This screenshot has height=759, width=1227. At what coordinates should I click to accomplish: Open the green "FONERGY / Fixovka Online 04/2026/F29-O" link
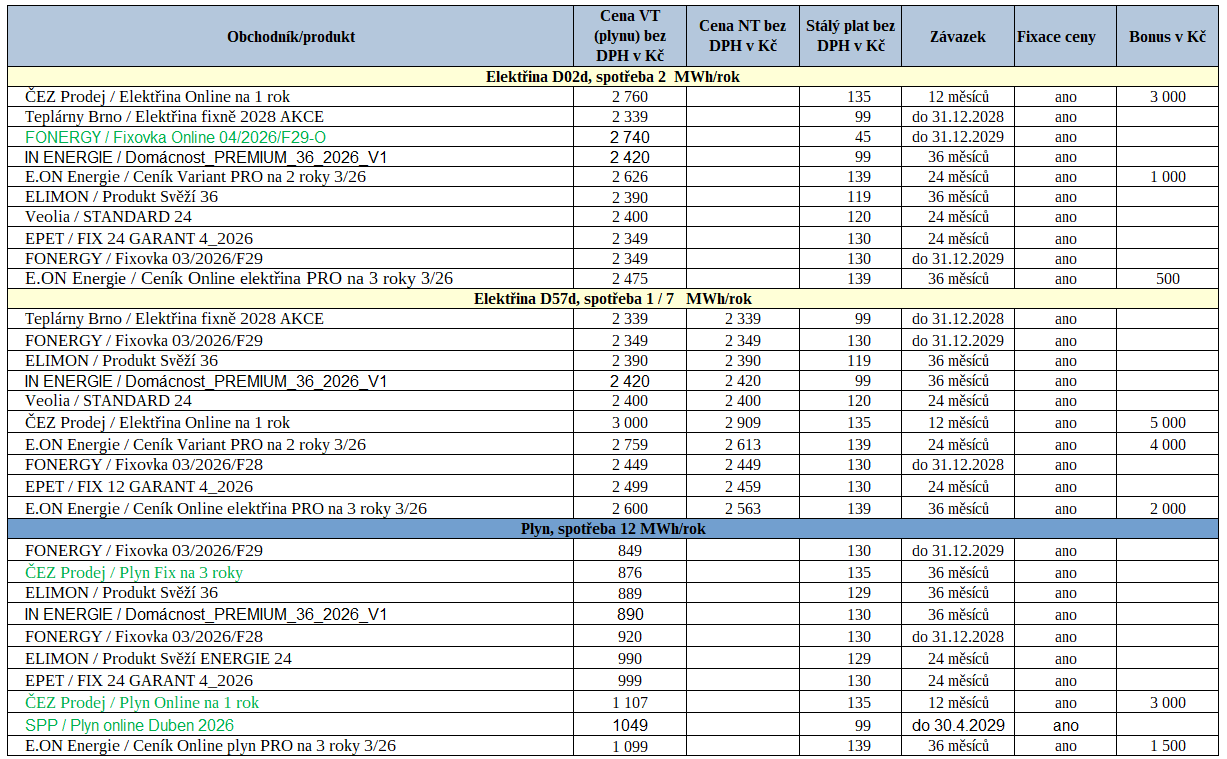(x=175, y=137)
